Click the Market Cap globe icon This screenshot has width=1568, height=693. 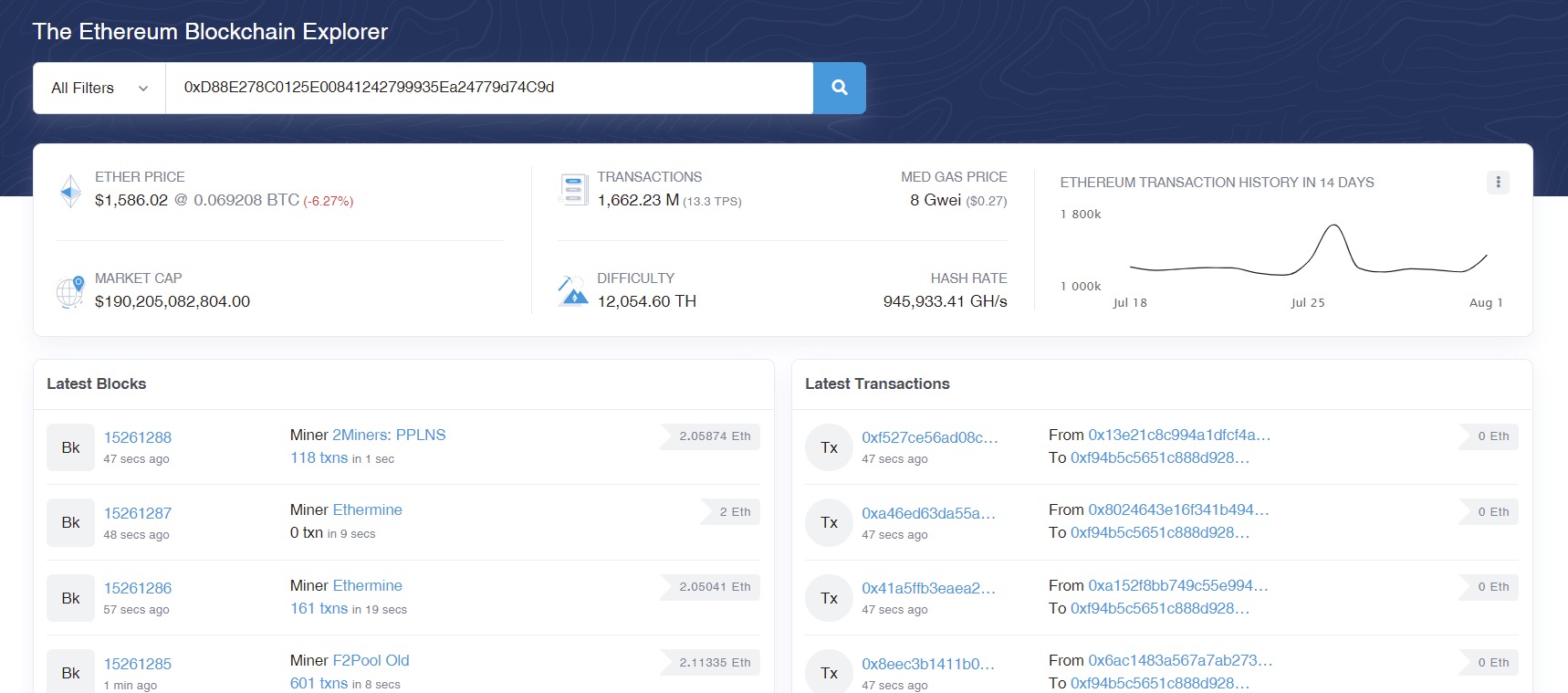(x=70, y=291)
